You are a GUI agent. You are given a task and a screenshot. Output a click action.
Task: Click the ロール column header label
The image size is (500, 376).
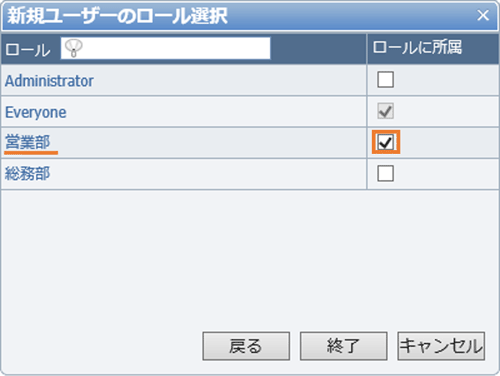[28, 50]
